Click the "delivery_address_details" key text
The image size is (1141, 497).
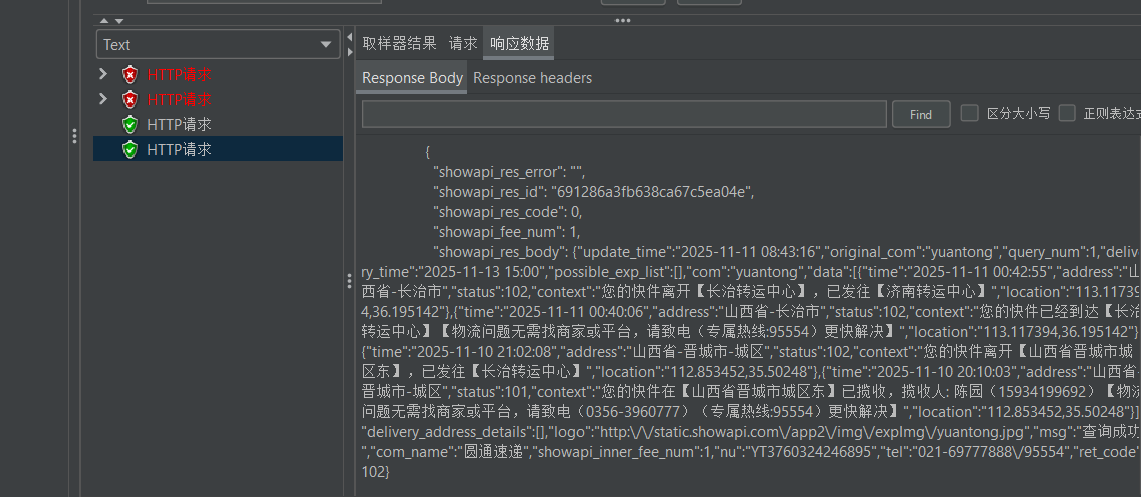pyautogui.click(x=446, y=431)
